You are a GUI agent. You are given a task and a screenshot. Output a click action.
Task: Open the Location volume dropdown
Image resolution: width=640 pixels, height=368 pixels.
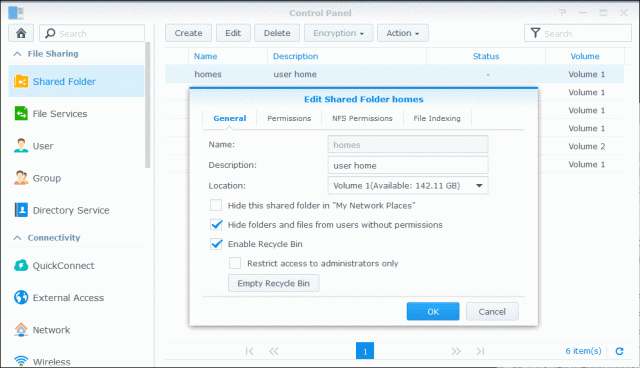[x=408, y=186]
